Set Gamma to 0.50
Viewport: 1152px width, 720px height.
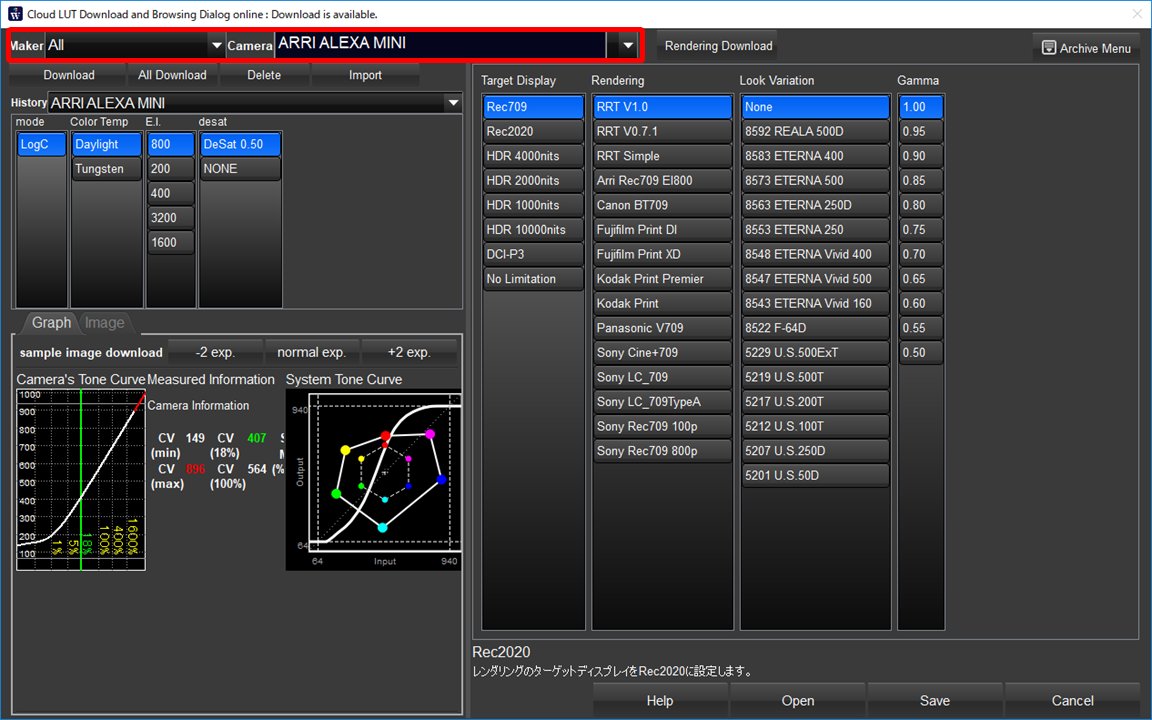click(x=921, y=353)
